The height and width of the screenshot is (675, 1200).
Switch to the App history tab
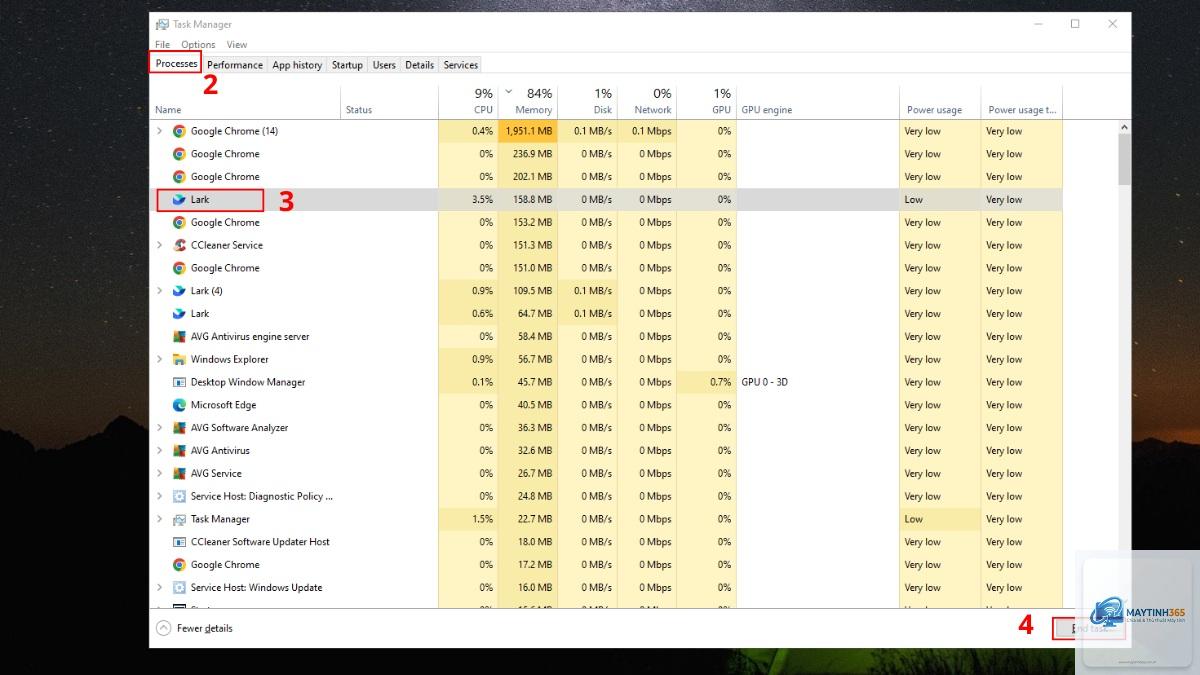pyautogui.click(x=297, y=65)
